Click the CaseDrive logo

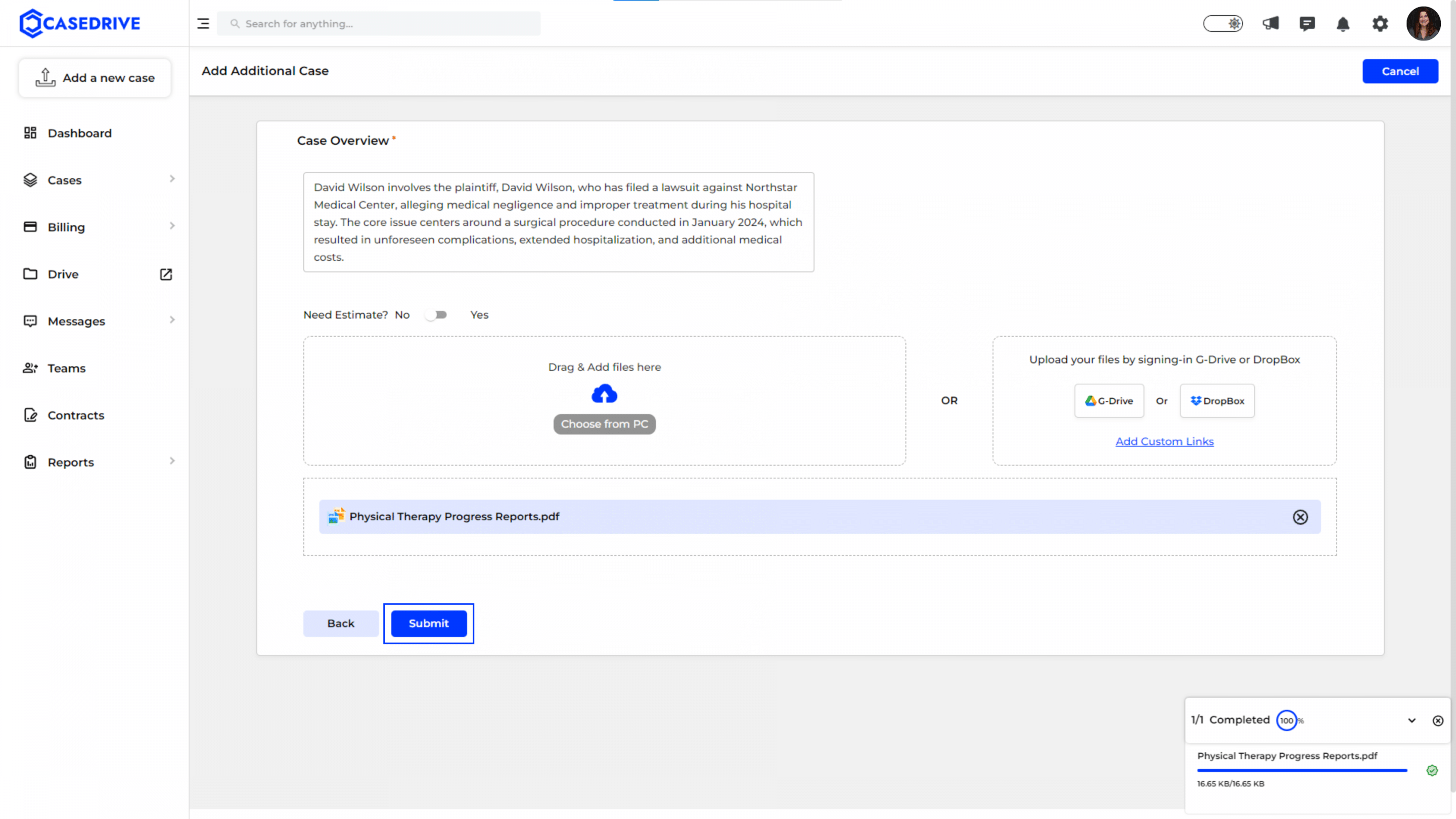(80, 23)
